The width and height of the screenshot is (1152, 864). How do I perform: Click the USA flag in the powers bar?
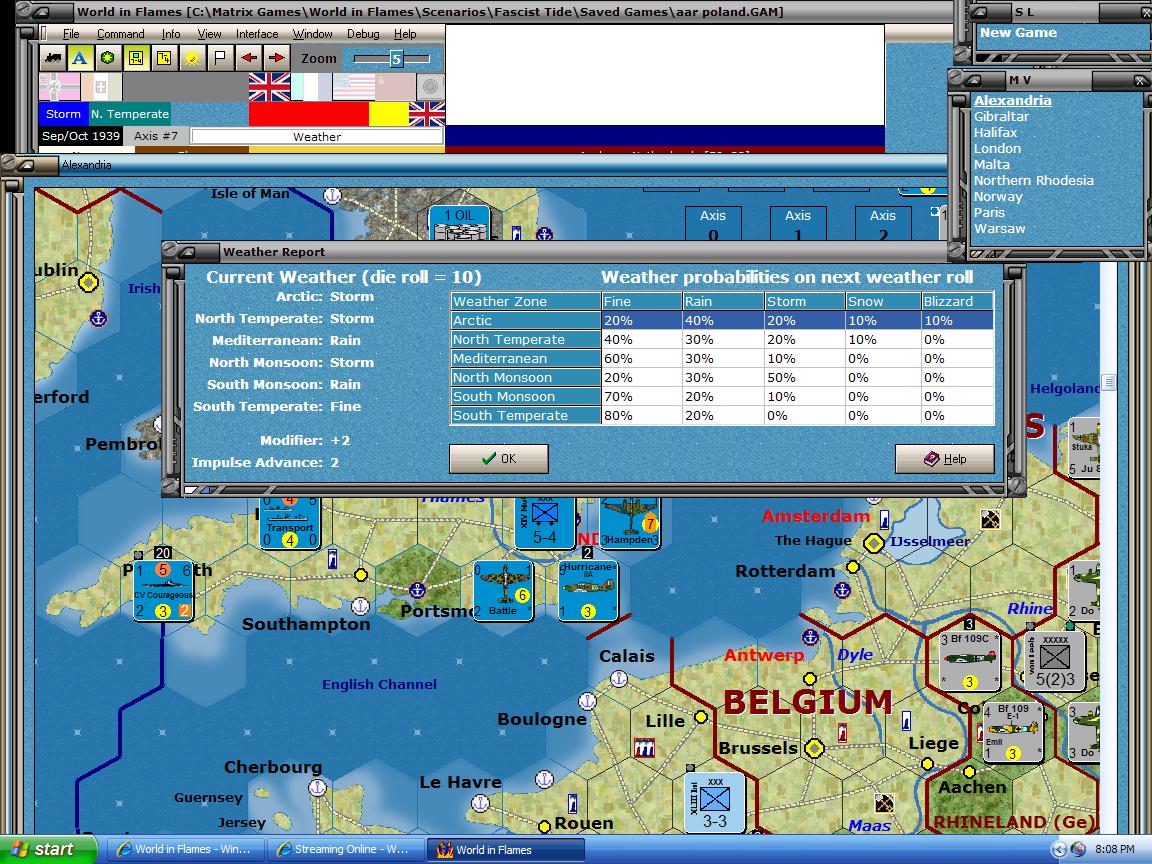coord(353,87)
